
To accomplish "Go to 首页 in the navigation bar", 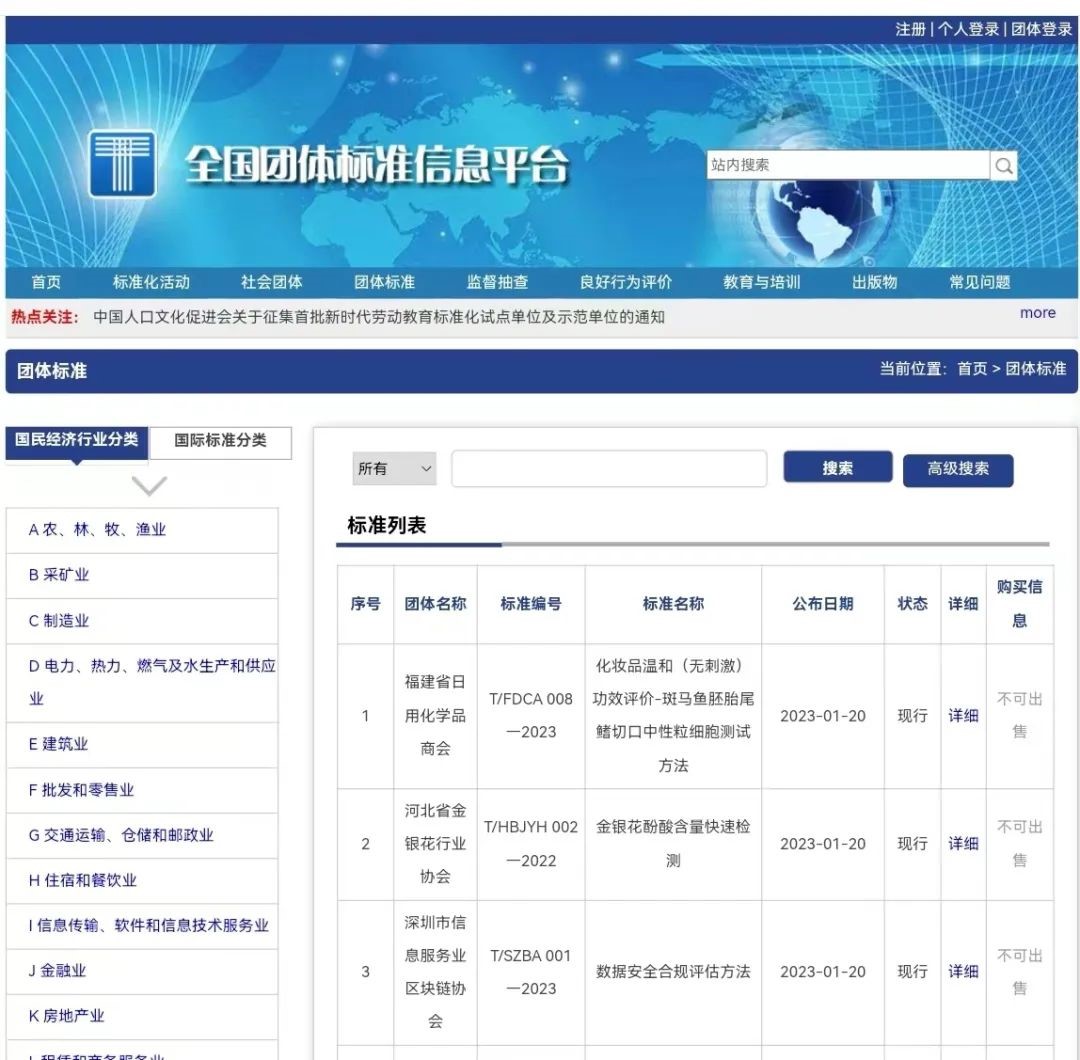I will 46,281.
